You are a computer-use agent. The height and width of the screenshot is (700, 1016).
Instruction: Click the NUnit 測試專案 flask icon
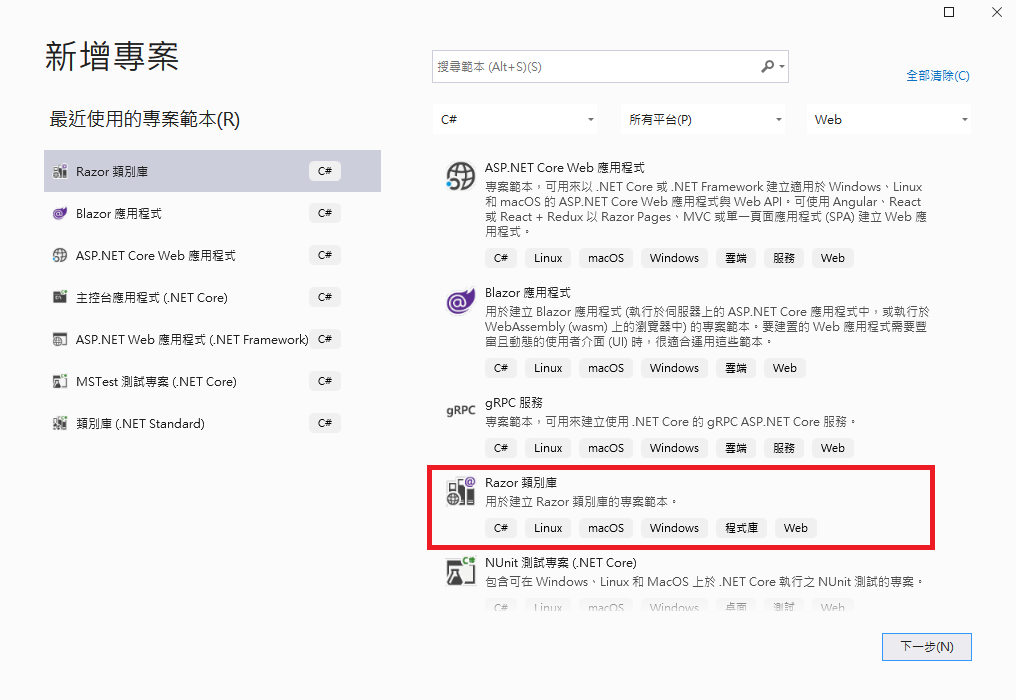[x=461, y=571]
